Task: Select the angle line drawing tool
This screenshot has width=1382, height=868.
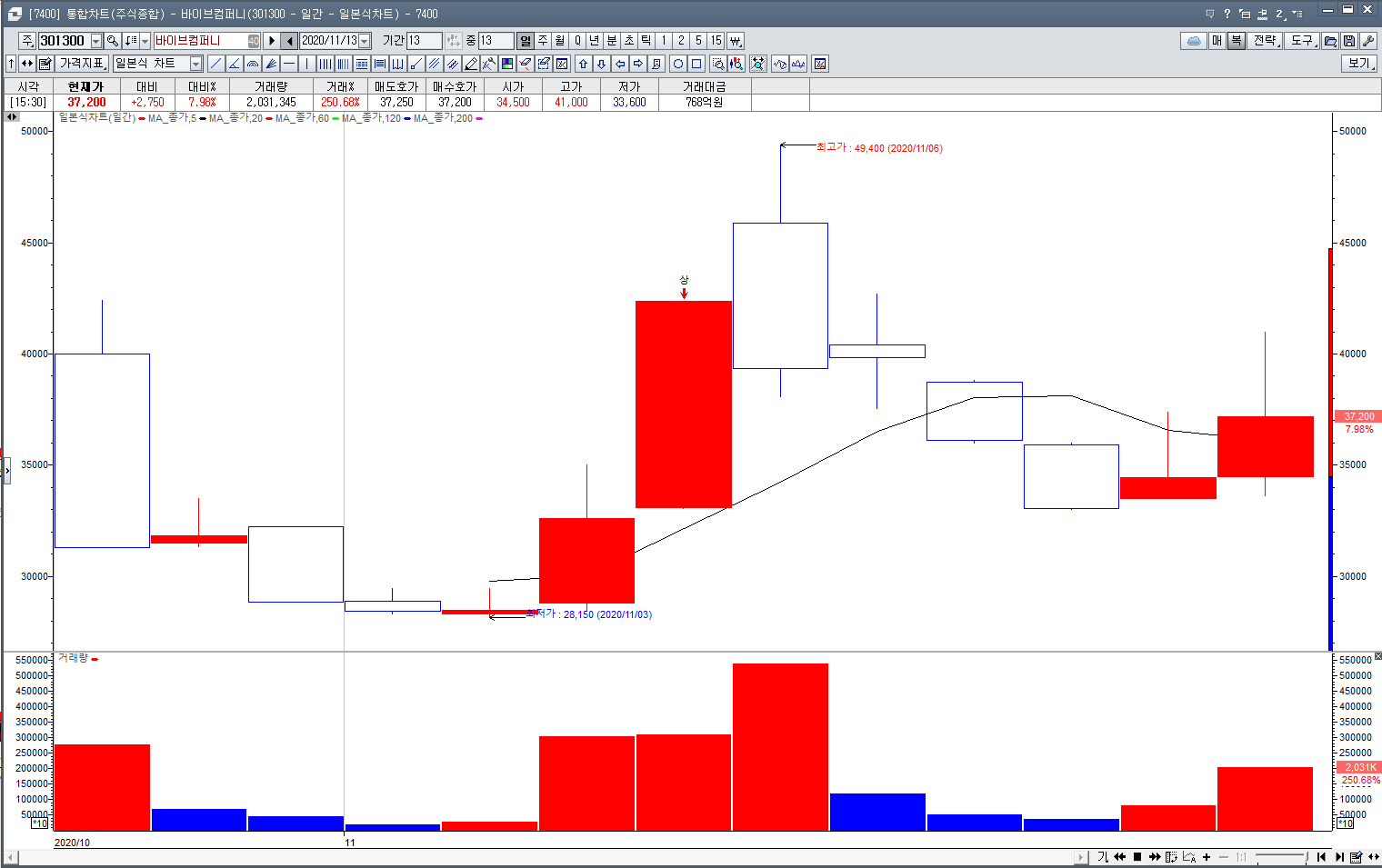Action: point(234,64)
